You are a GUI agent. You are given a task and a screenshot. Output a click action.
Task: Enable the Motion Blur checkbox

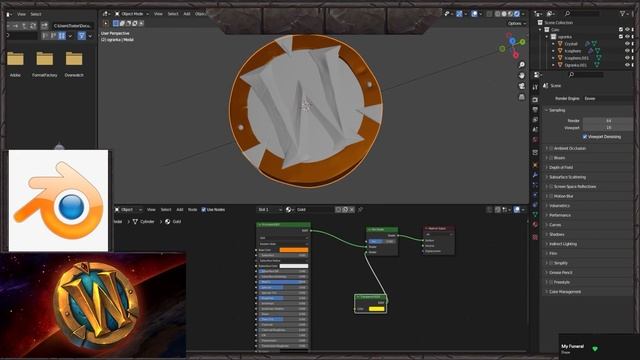point(551,196)
